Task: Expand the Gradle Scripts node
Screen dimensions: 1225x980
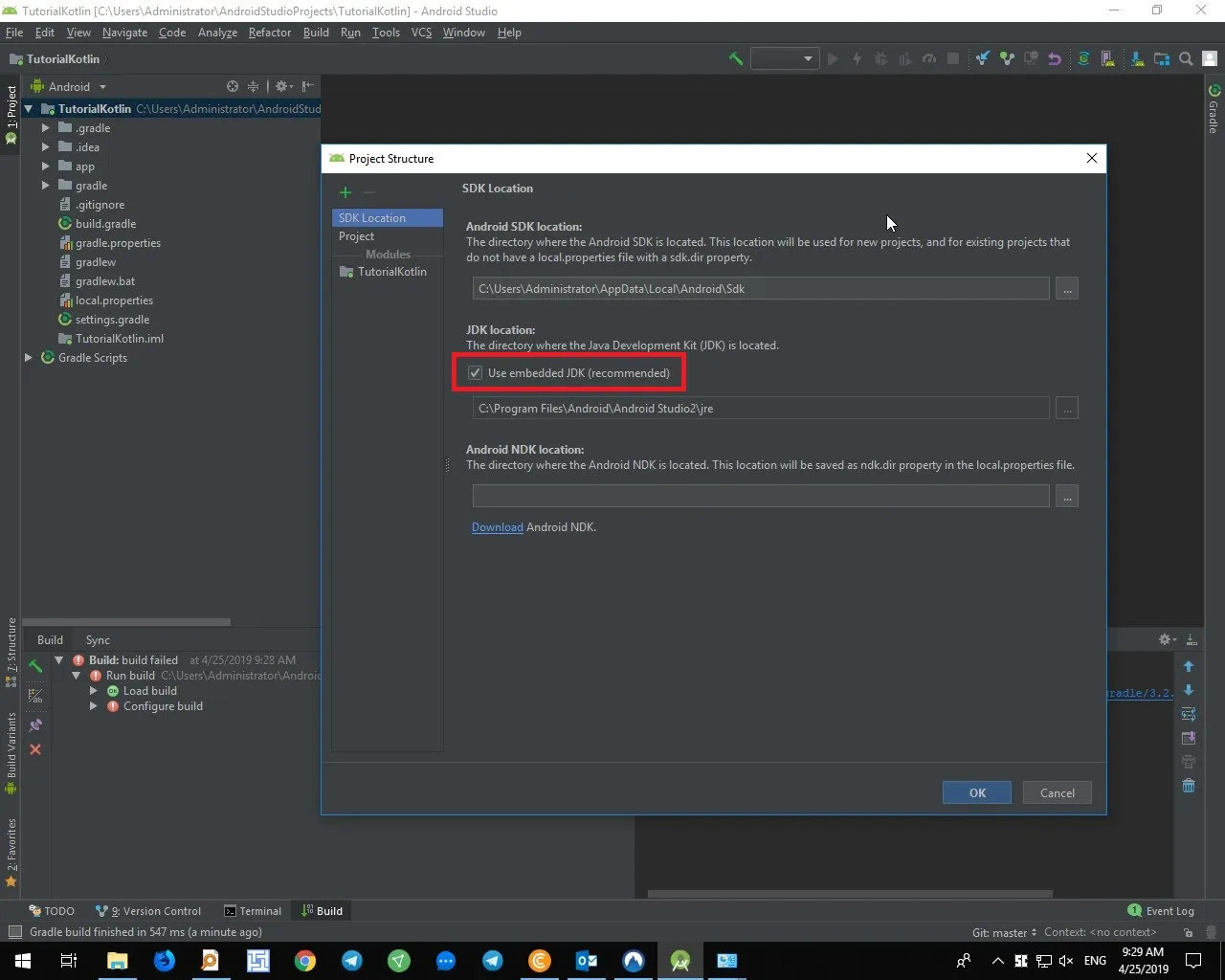Action: [29, 358]
